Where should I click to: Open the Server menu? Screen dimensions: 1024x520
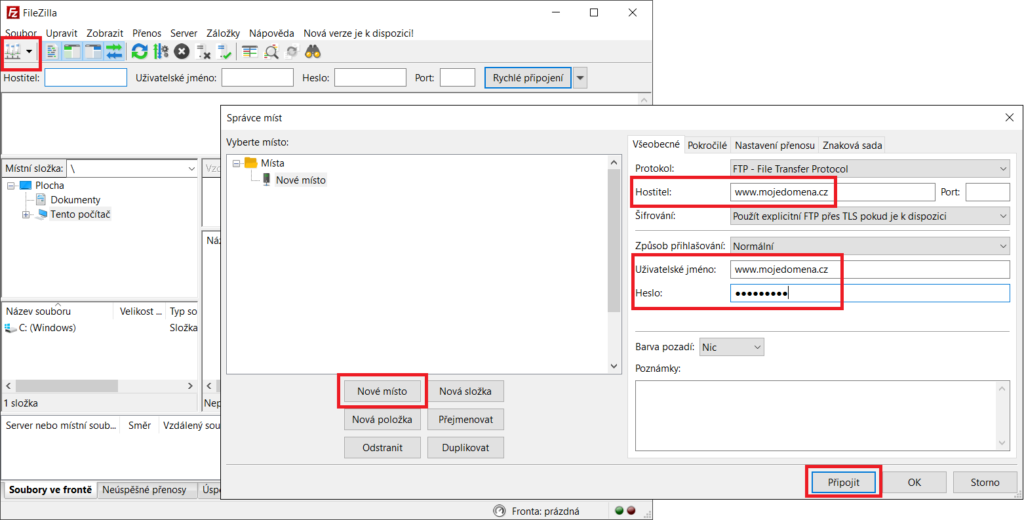184,33
